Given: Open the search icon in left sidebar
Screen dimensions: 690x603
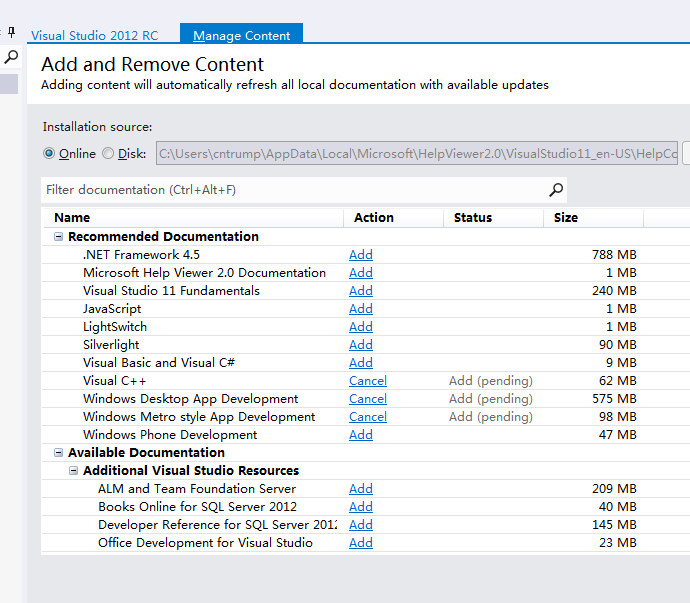Looking at the screenshot, I should [11, 57].
